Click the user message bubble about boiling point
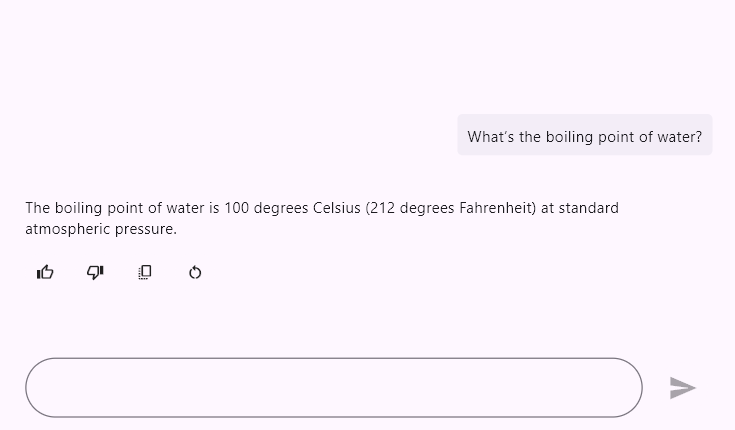The width and height of the screenshot is (735, 430). coord(584,136)
